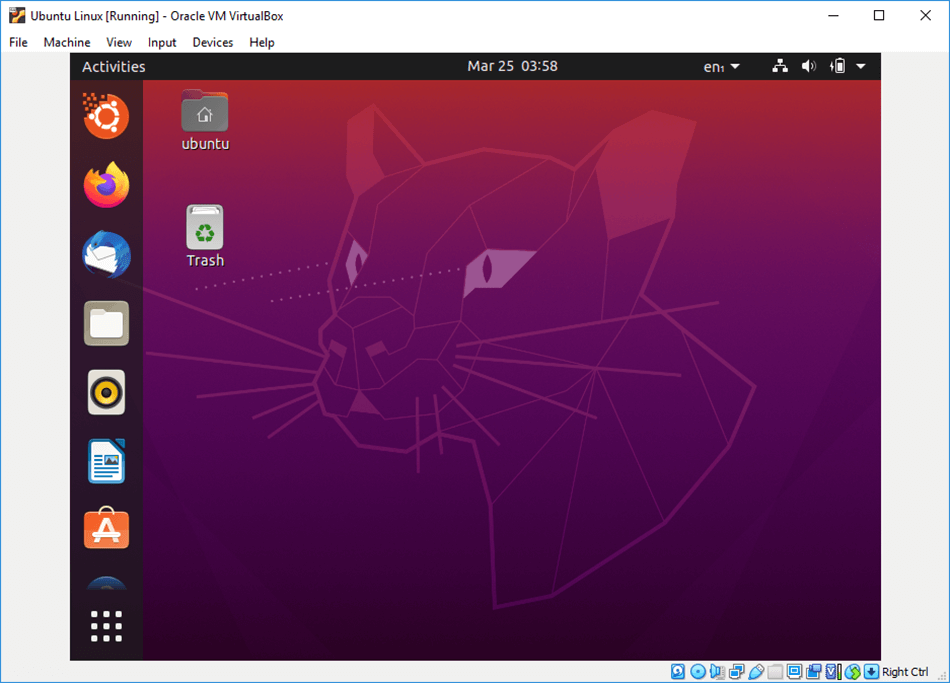The height and width of the screenshot is (683, 950).
Task: Open the Mar 25 03:58 clock calendar
Action: tap(513, 66)
